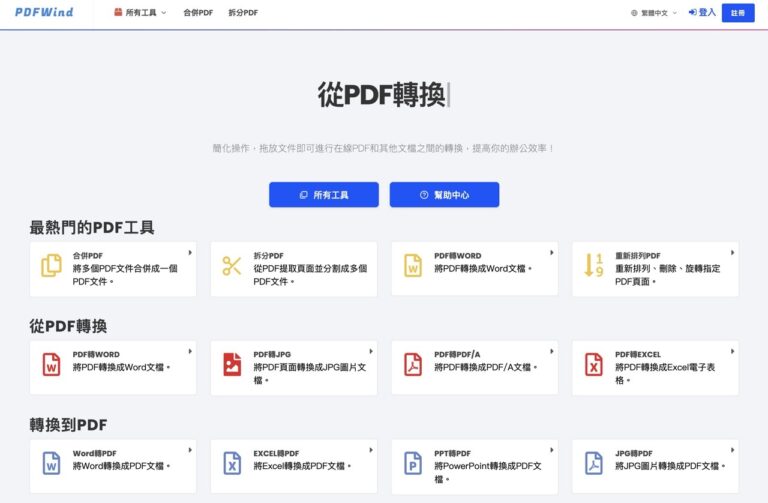Expand arrow on the red PDF轉WORD card
Viewport: 768px width, 503px height.
tap(190, 351)
